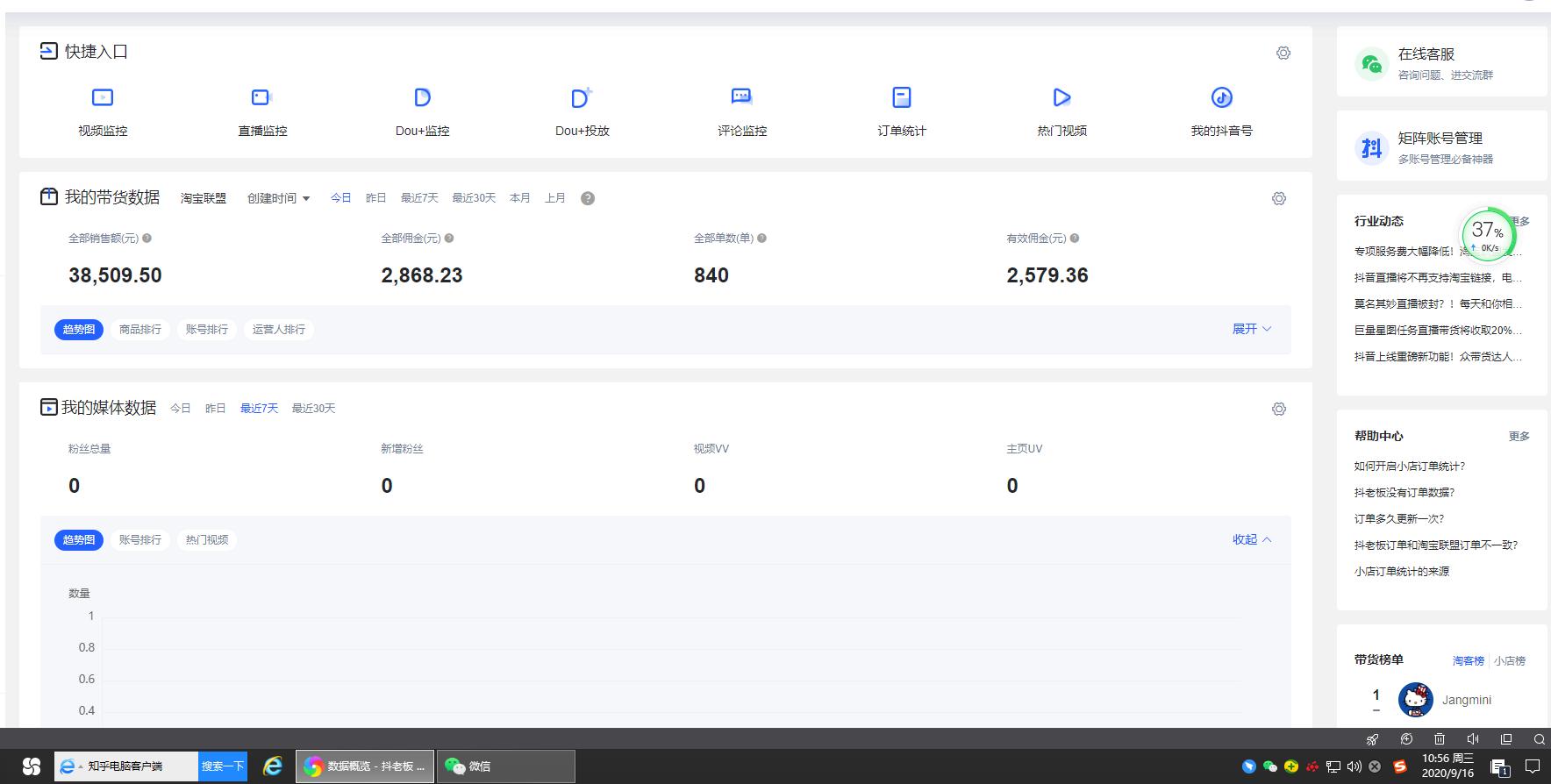The height and width of the screenshot is (784, 1551).
Task: Select 最近30天 filter in 我的媒体数据
Action: tap(313, 409)
